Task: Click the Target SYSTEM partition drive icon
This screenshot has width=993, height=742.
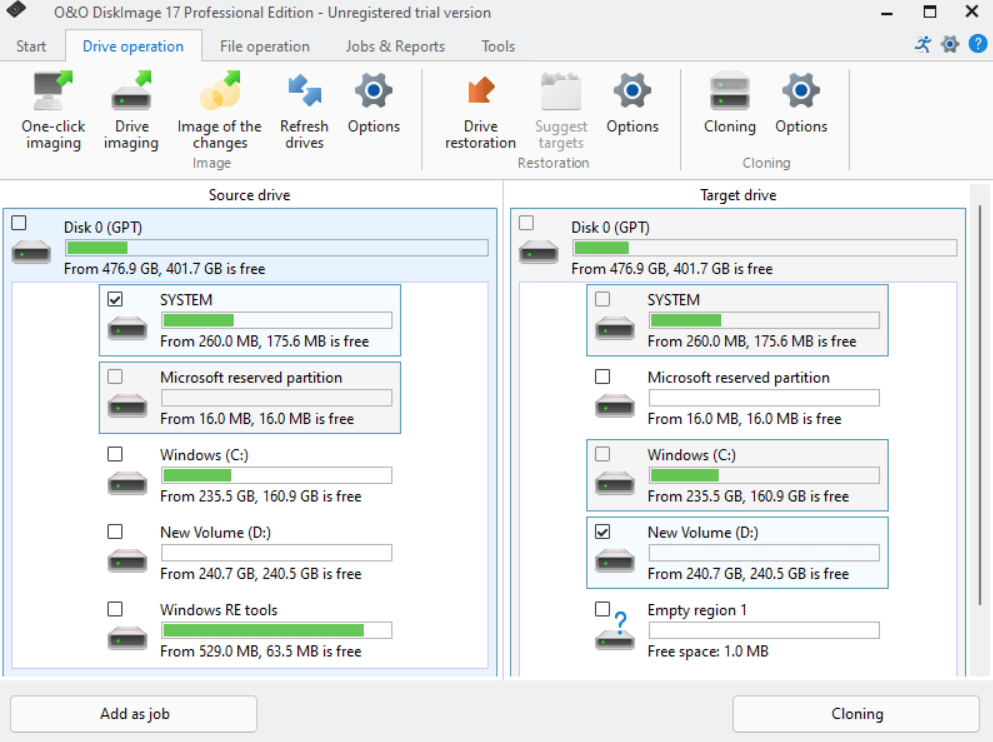Action: pyautogui.click(x=615, y=329)
